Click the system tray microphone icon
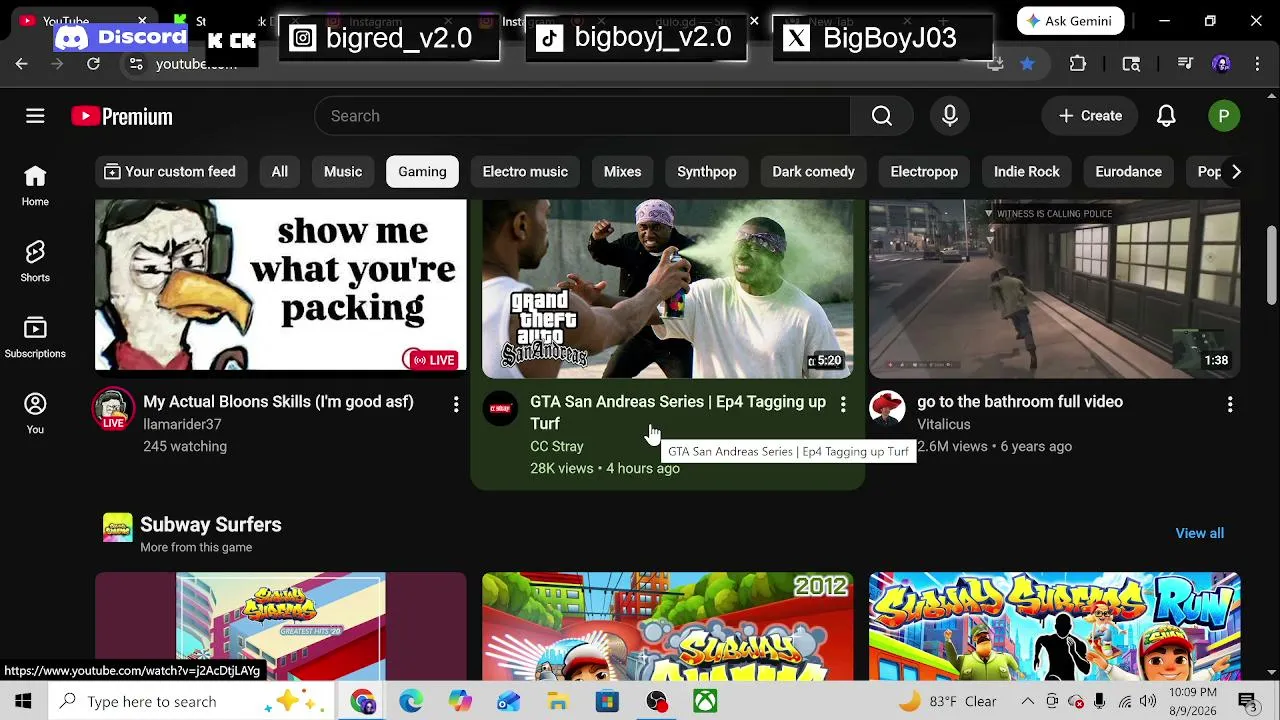This screenshot has width=1280, height=720. 1100,701
